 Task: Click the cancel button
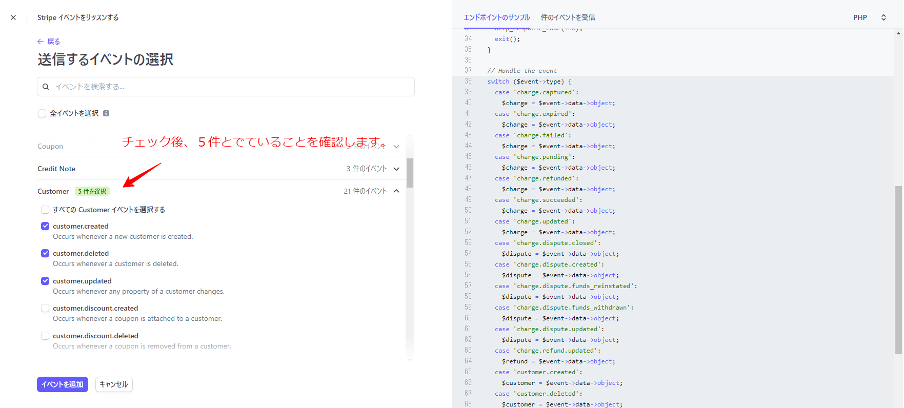(x=113, y=384)
